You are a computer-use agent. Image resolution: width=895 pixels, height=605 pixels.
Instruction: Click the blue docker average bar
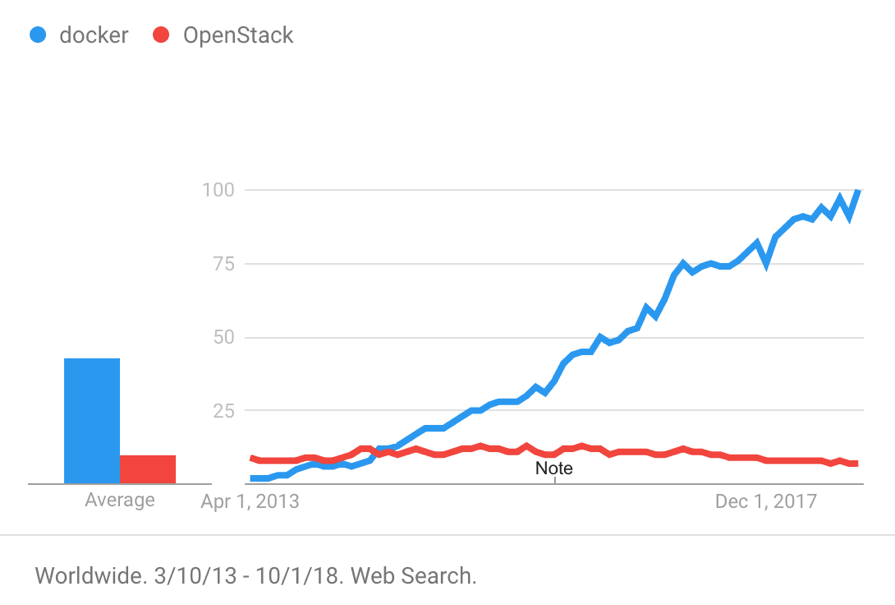click(92, 420)
